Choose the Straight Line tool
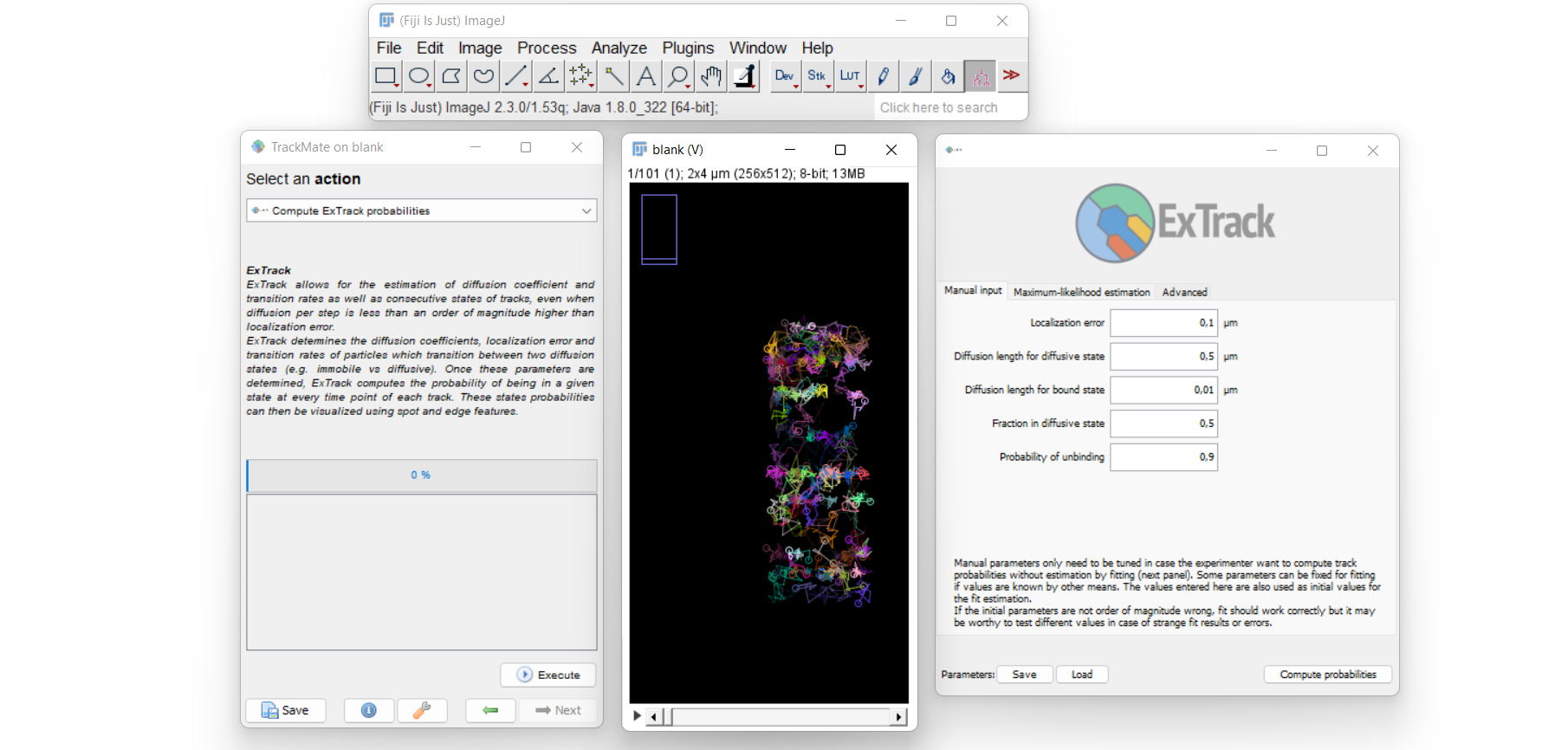This screenshot has height=750, width=1568. click(515, 76)
